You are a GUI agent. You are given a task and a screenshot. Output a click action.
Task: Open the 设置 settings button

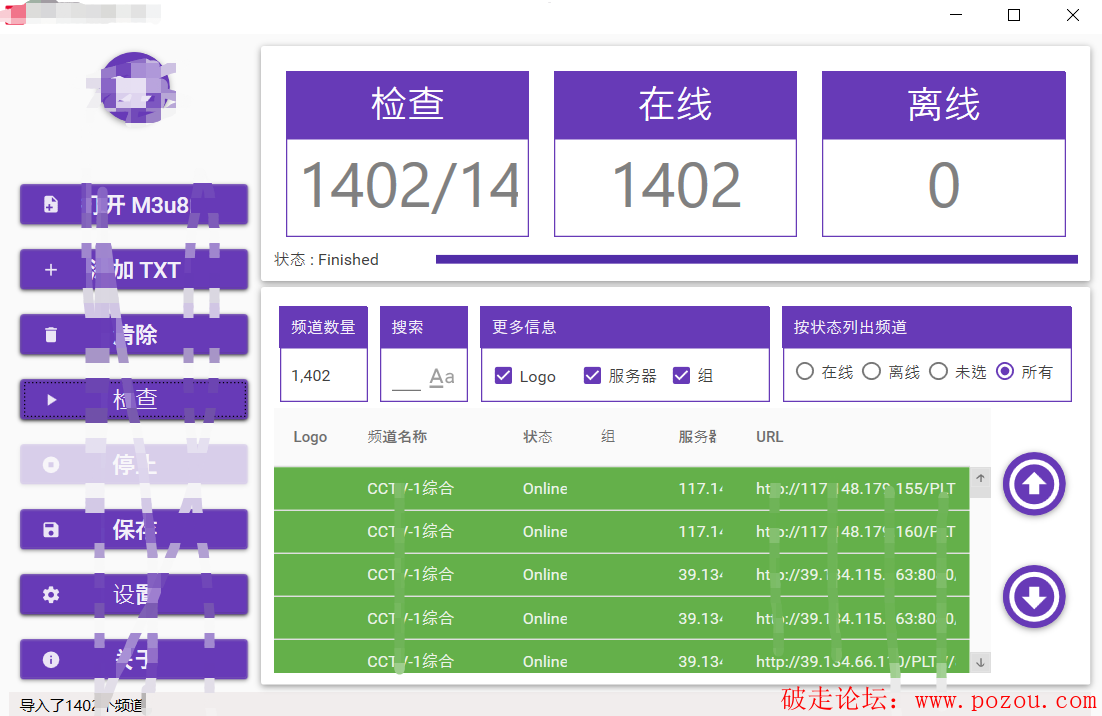click(134, 594)
